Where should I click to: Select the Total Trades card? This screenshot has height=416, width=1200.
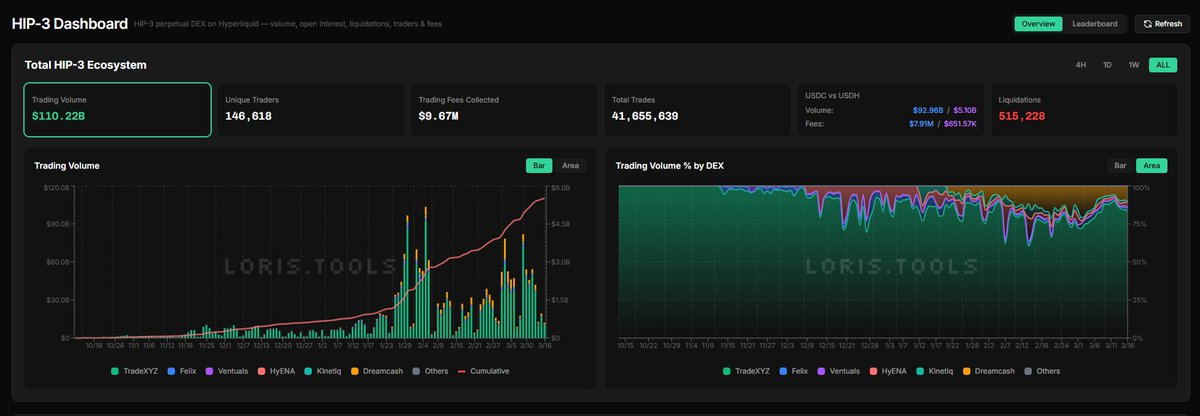[697, 109]
